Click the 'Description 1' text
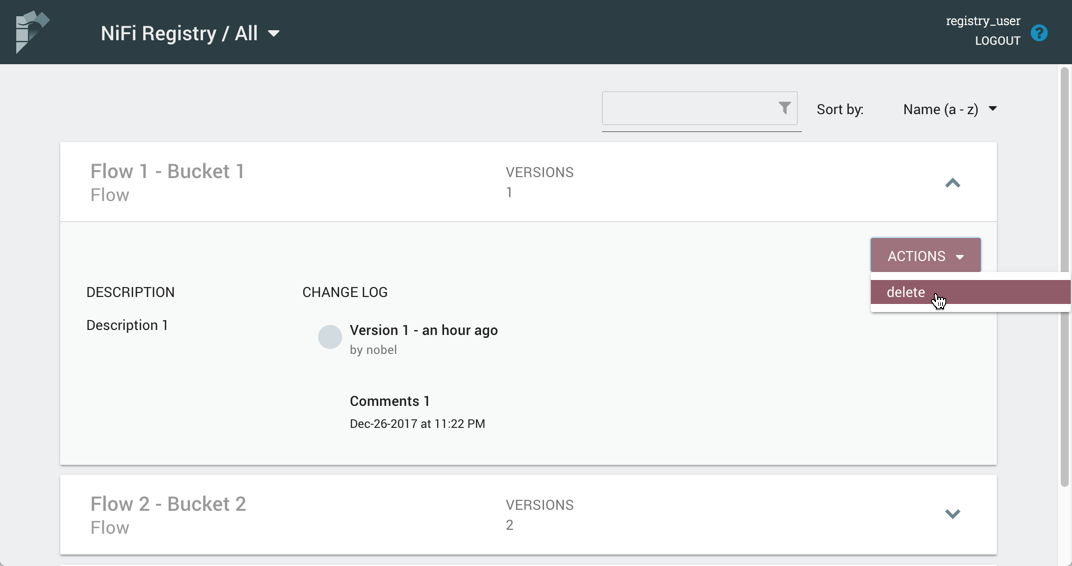1072x566 pixels. [x=127, y=325]
